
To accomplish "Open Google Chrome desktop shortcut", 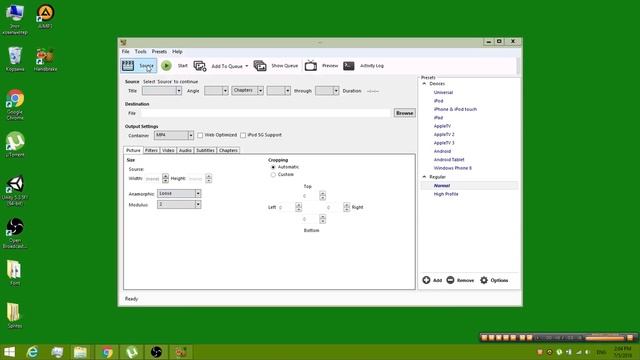I will click(x=15, y=104).
